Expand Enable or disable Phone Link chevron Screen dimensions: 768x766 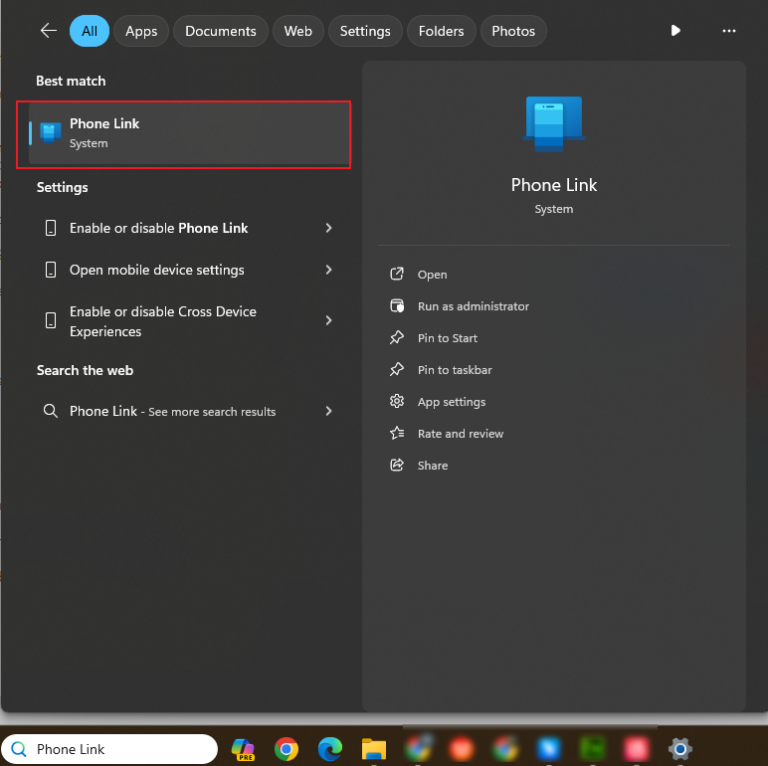329,228
